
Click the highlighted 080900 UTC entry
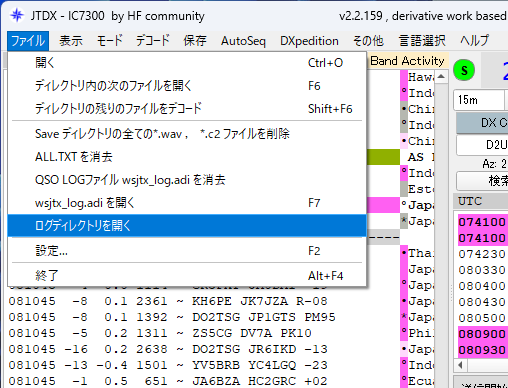(482, 334)
